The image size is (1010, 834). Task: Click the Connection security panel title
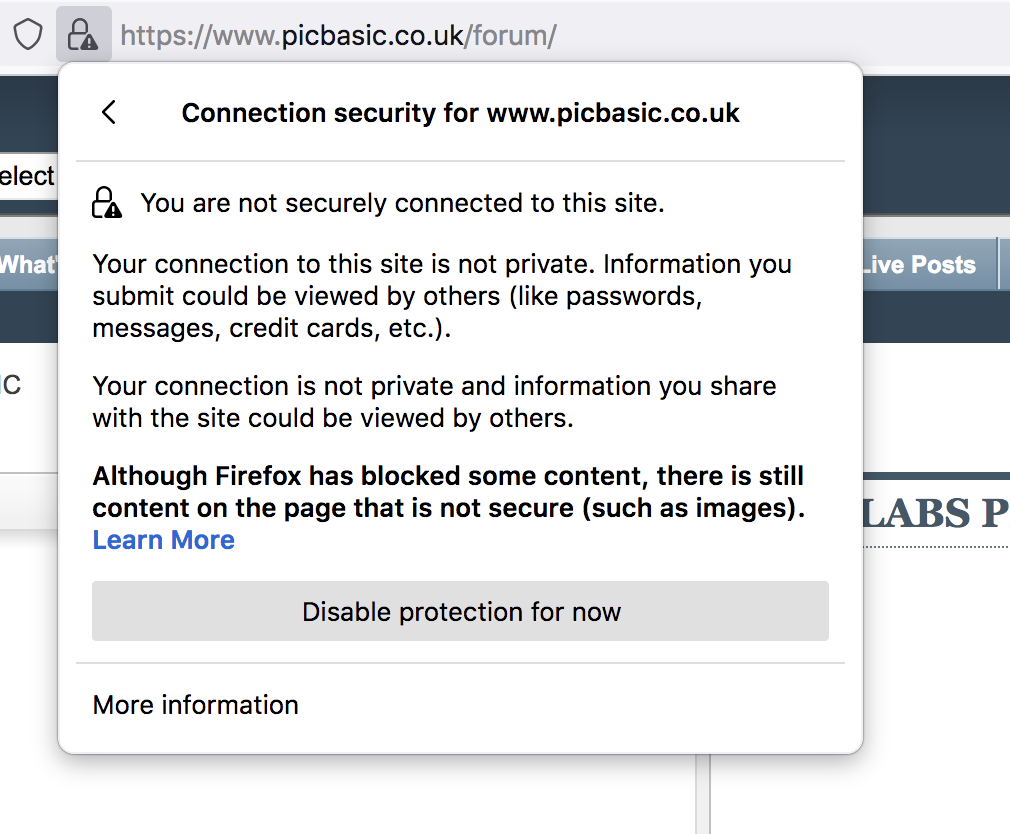point(460,112)
